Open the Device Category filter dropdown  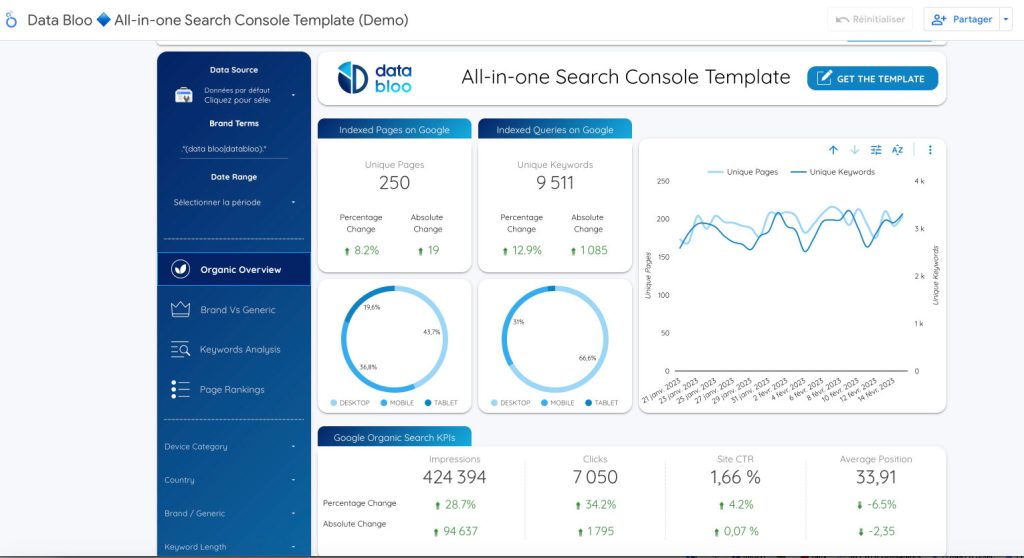pyautogui.click(x=233, y=447)
